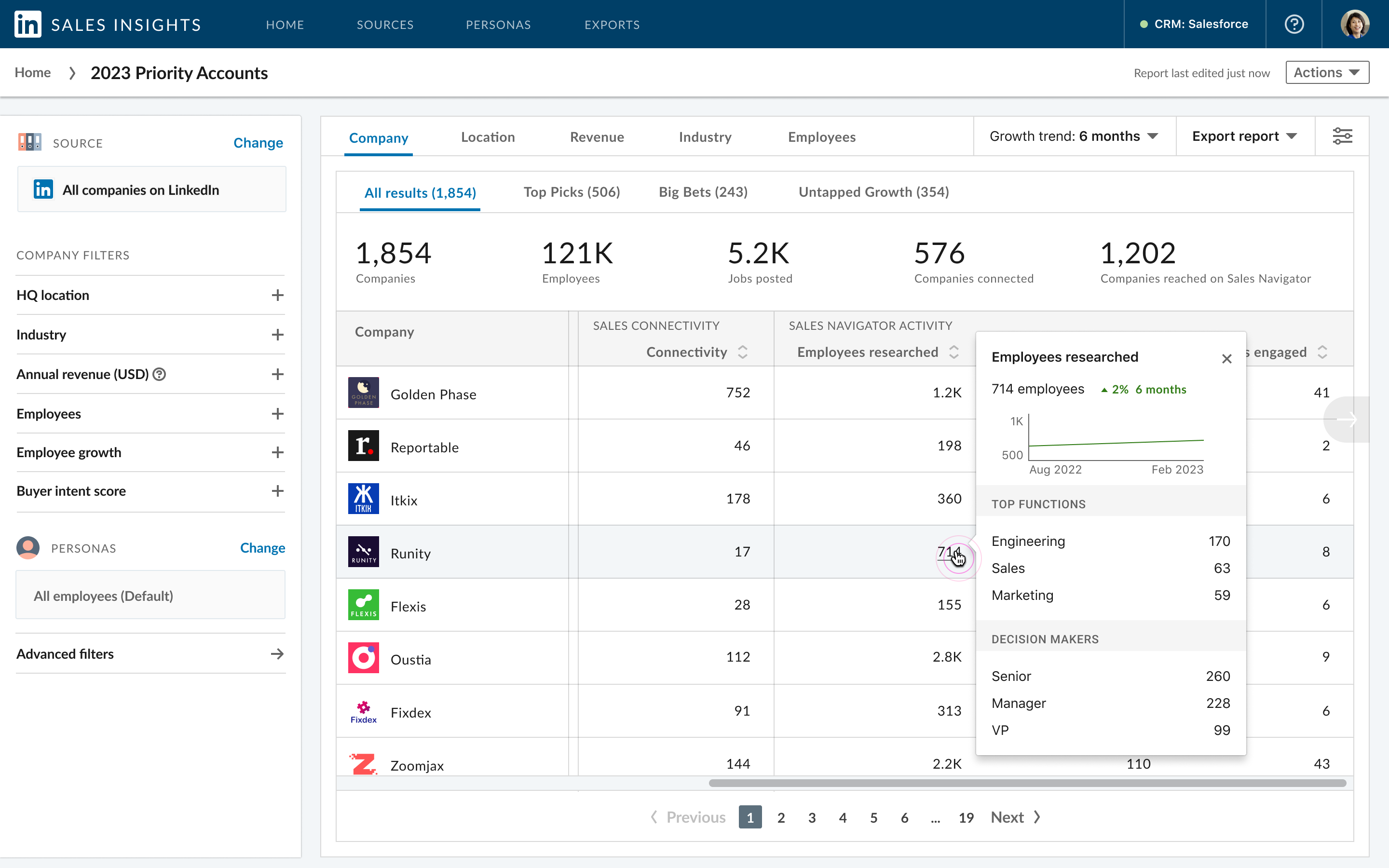The width and height of the screenshot is (1389, 868).
Task: Click LinkedIn icon in All companies box
Action: pyautogui.click(x=43, y=190)
